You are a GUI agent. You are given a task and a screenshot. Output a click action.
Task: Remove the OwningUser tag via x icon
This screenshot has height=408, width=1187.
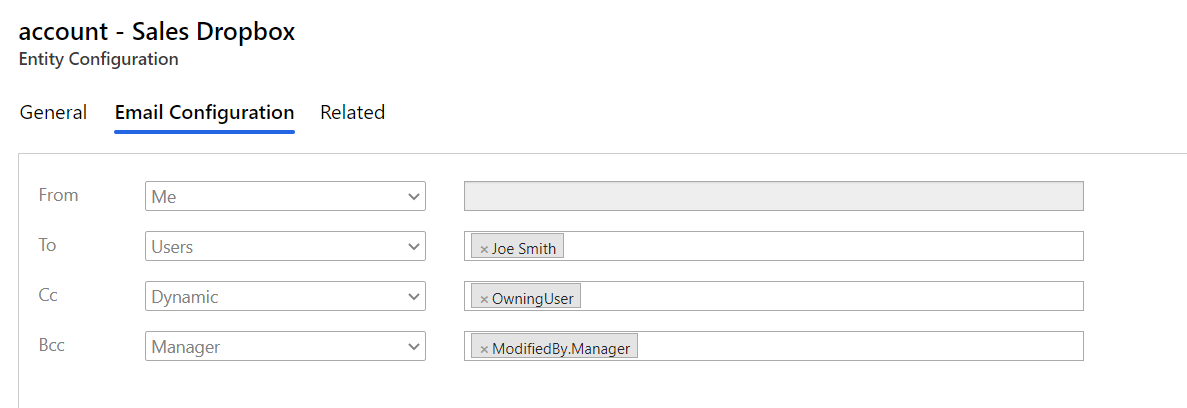(x=484, y=299)
